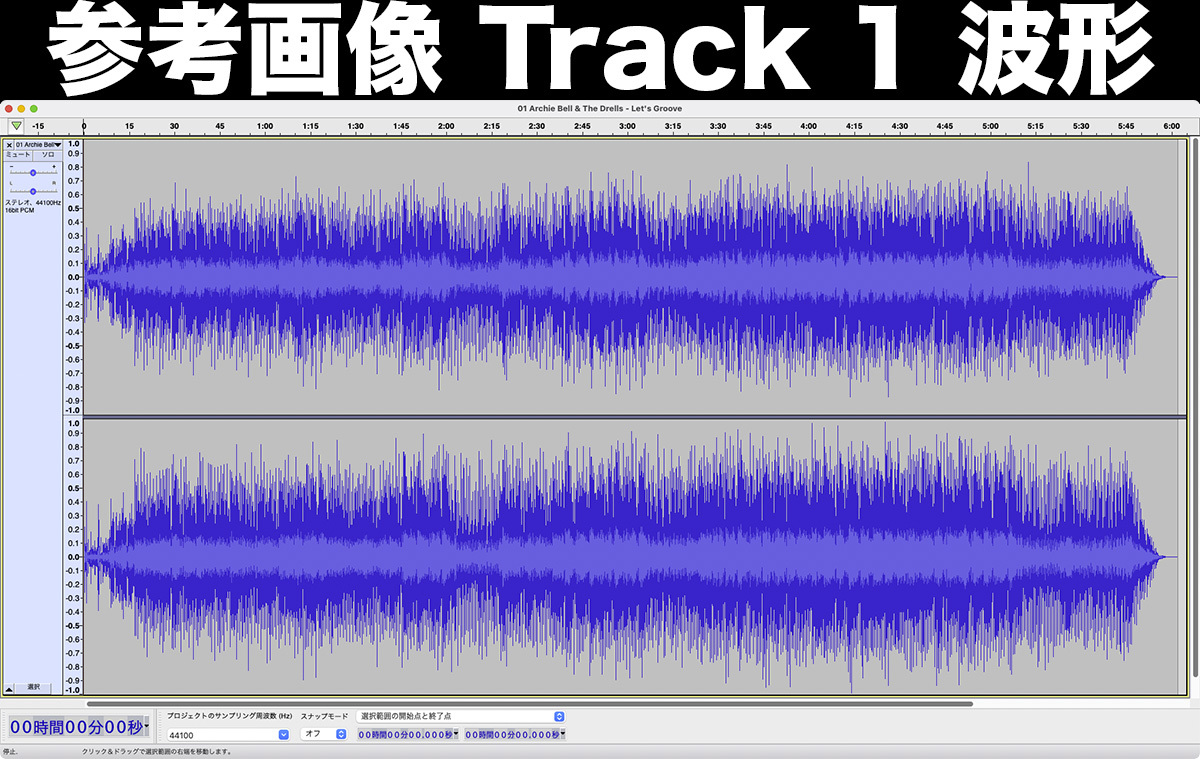Click the 4:15 mark on timeline ruler
1200x759 pixels.
pyautogui.click(x=854, y=126)
